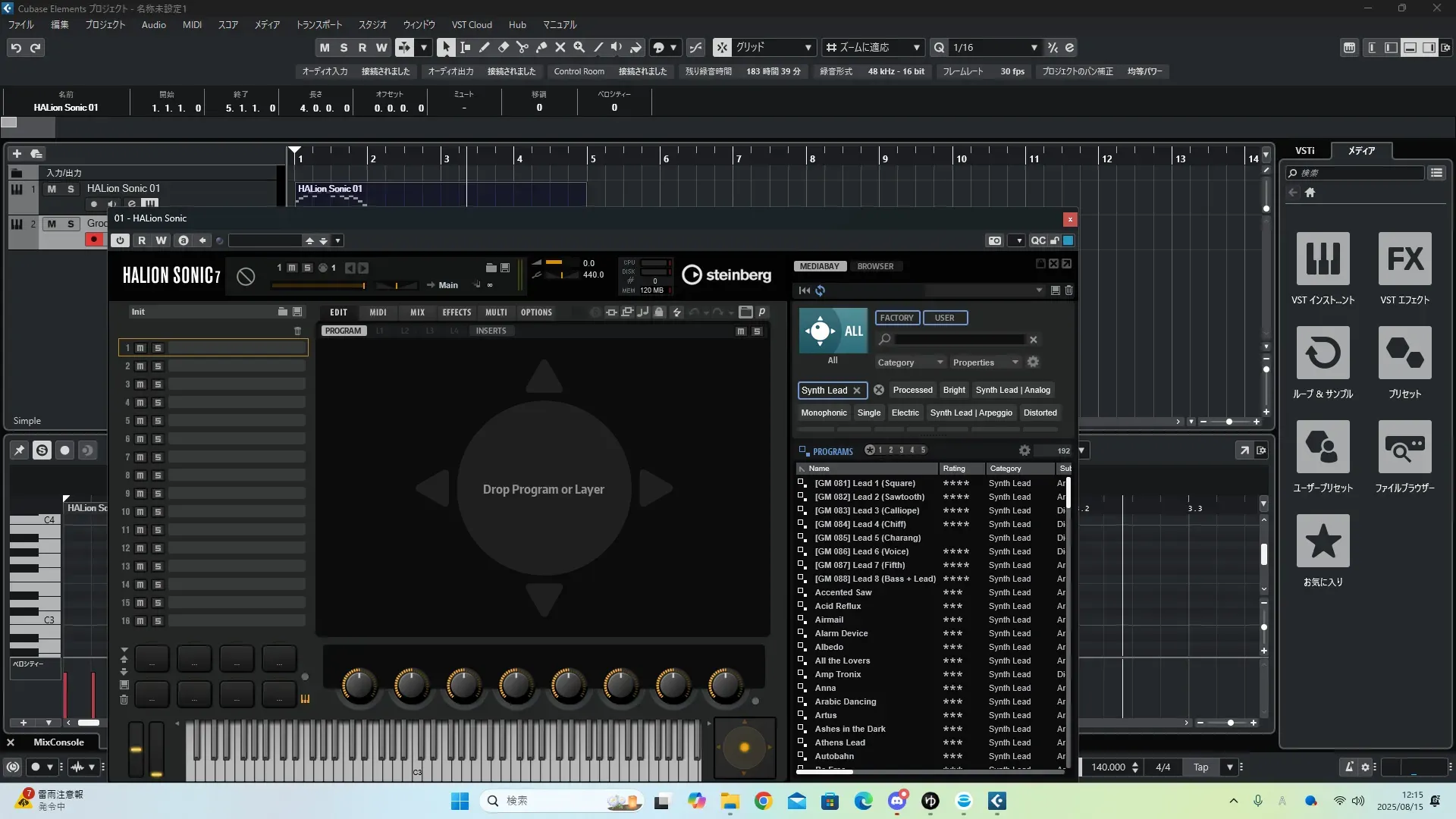Toggle HALion Sonic plugin power button
The image size is (1456, 819).
tap(120, 240)
